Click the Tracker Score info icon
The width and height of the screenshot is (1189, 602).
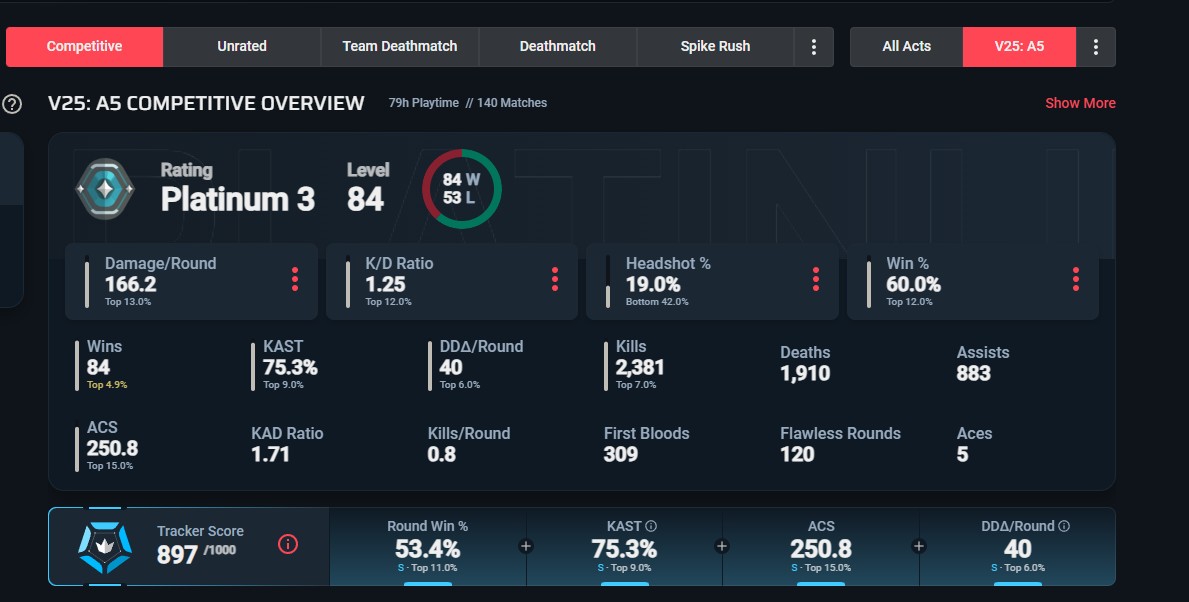click(x=288, y=544)
